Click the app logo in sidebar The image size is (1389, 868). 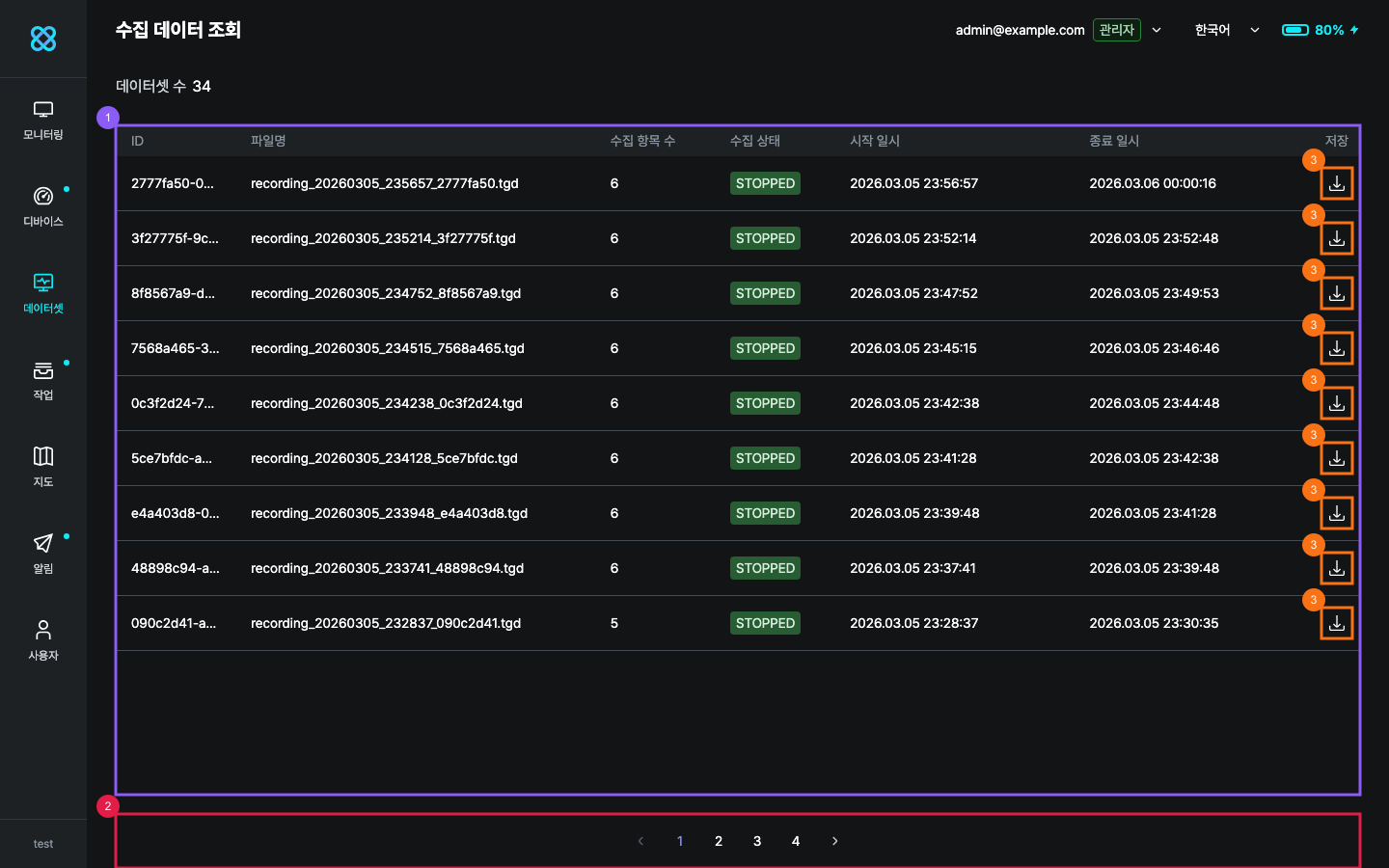[x=43, y=39]
